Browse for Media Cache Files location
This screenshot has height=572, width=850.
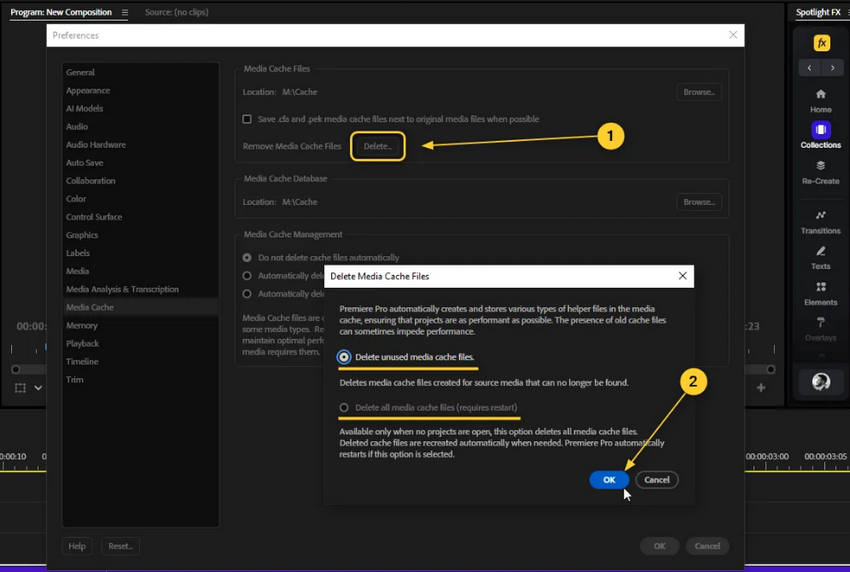699,92
